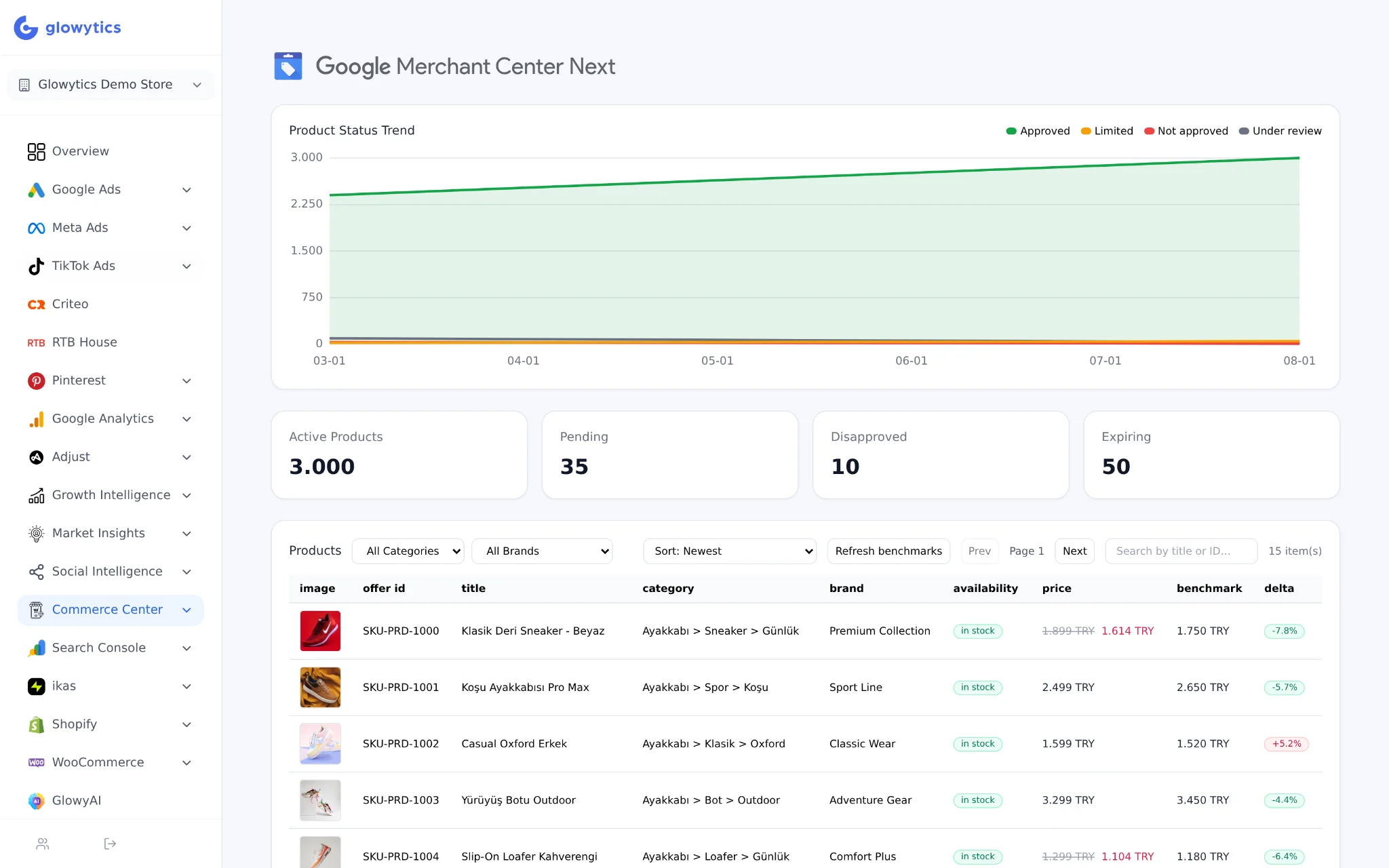Click the Prev page button
Viewport: 1389px width, 868px height.
979,551
